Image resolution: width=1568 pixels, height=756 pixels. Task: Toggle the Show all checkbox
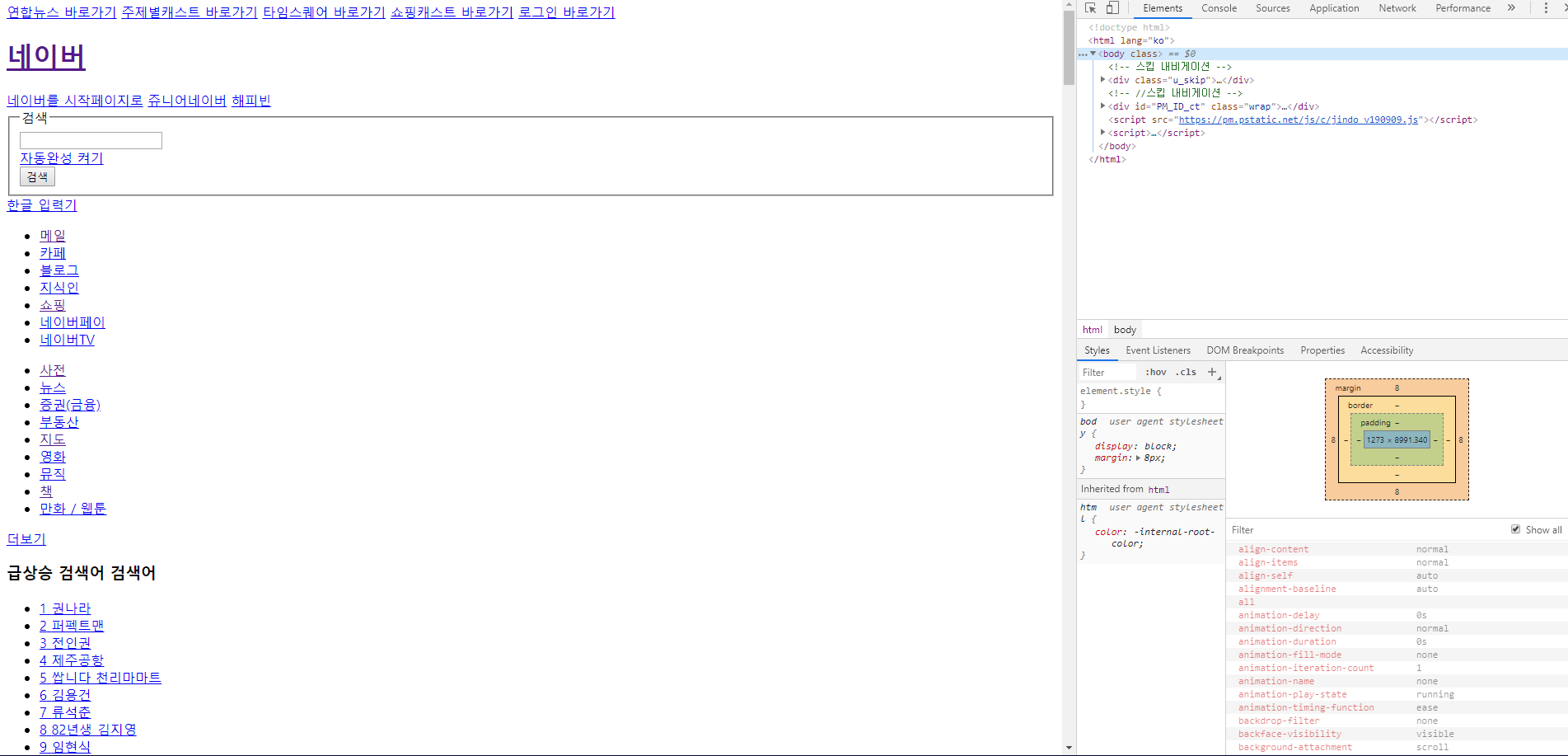click(x=1515, y=529)
